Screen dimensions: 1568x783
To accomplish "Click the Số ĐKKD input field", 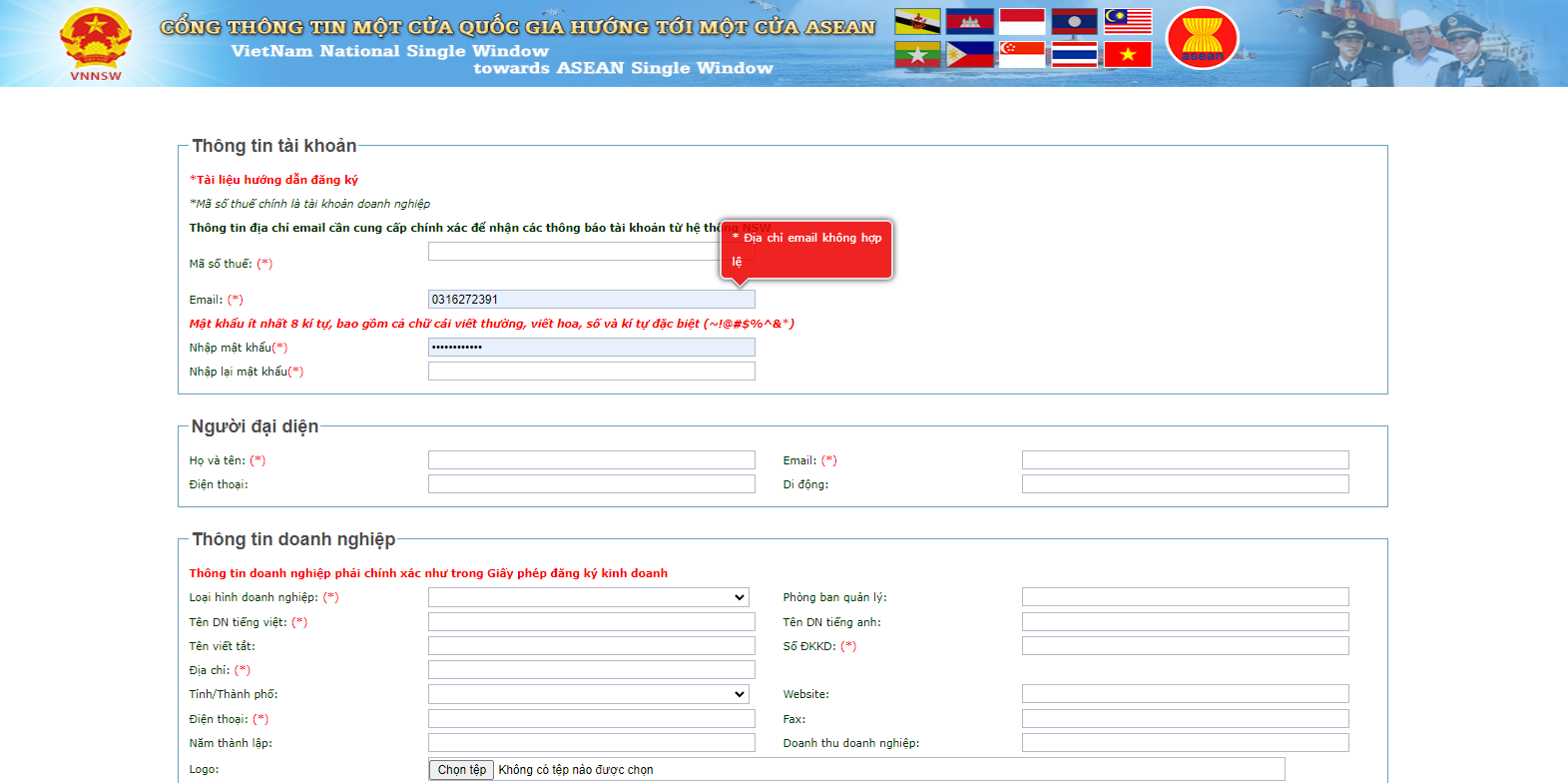I will (x=1185, y=646).
